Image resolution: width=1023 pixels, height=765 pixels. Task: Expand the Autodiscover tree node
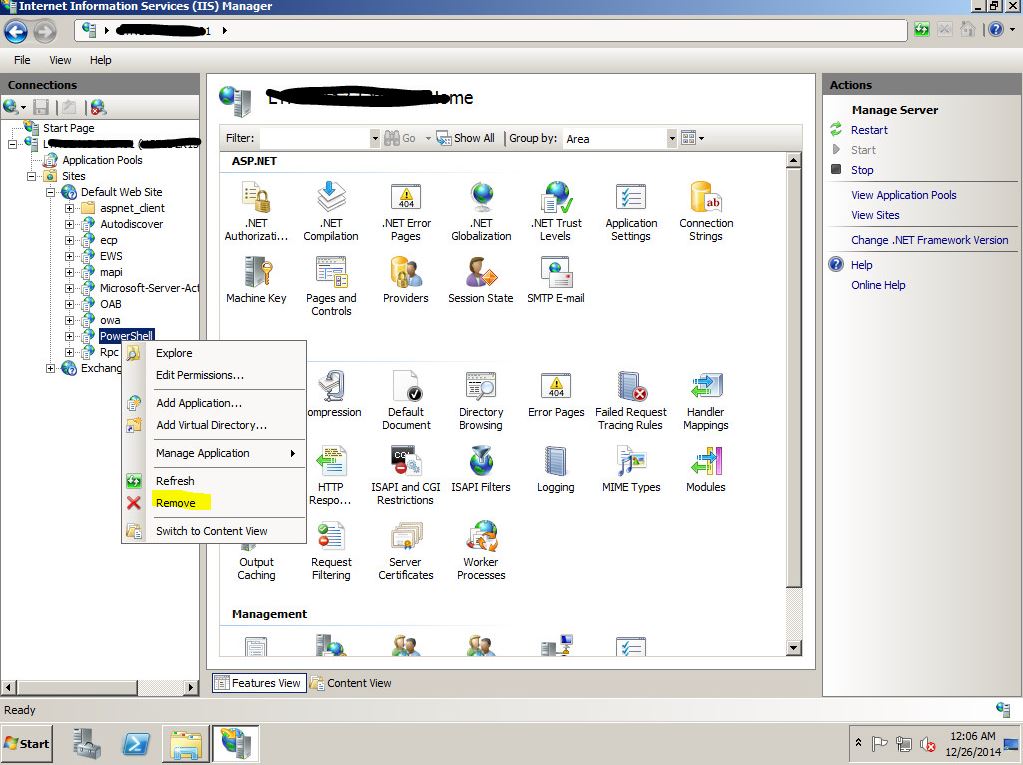click(x=69, y=224)
